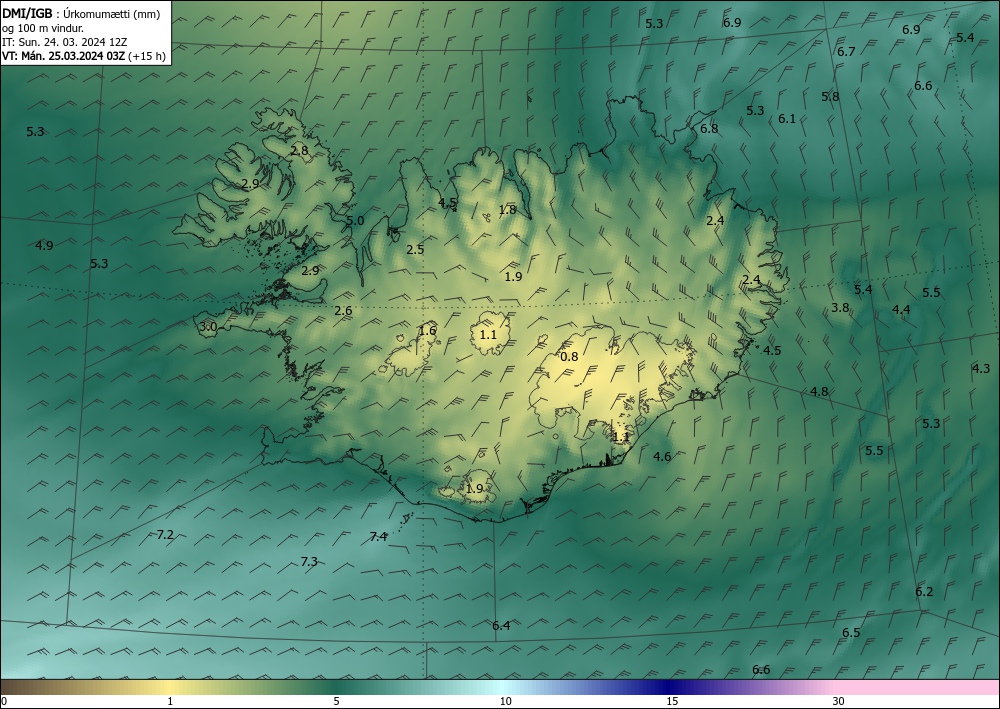Select the valid time 'VT: Mán. 25.03.2024 03Z'
This screenshot has height=709, width=1000.
[x=63, y=56]
